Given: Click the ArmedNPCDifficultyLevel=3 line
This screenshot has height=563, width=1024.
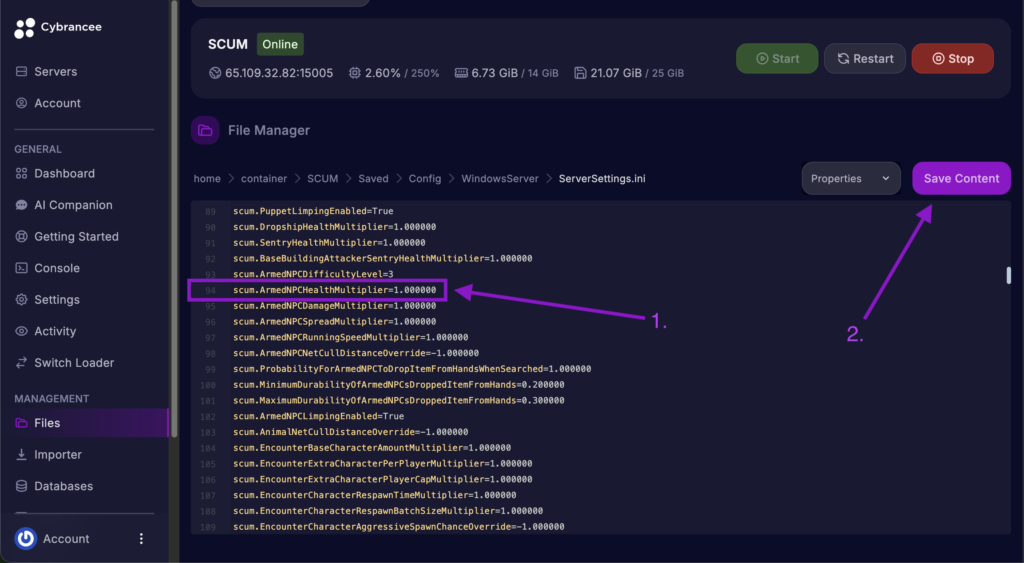Looking at the screenshot, I should click(313, 274).
